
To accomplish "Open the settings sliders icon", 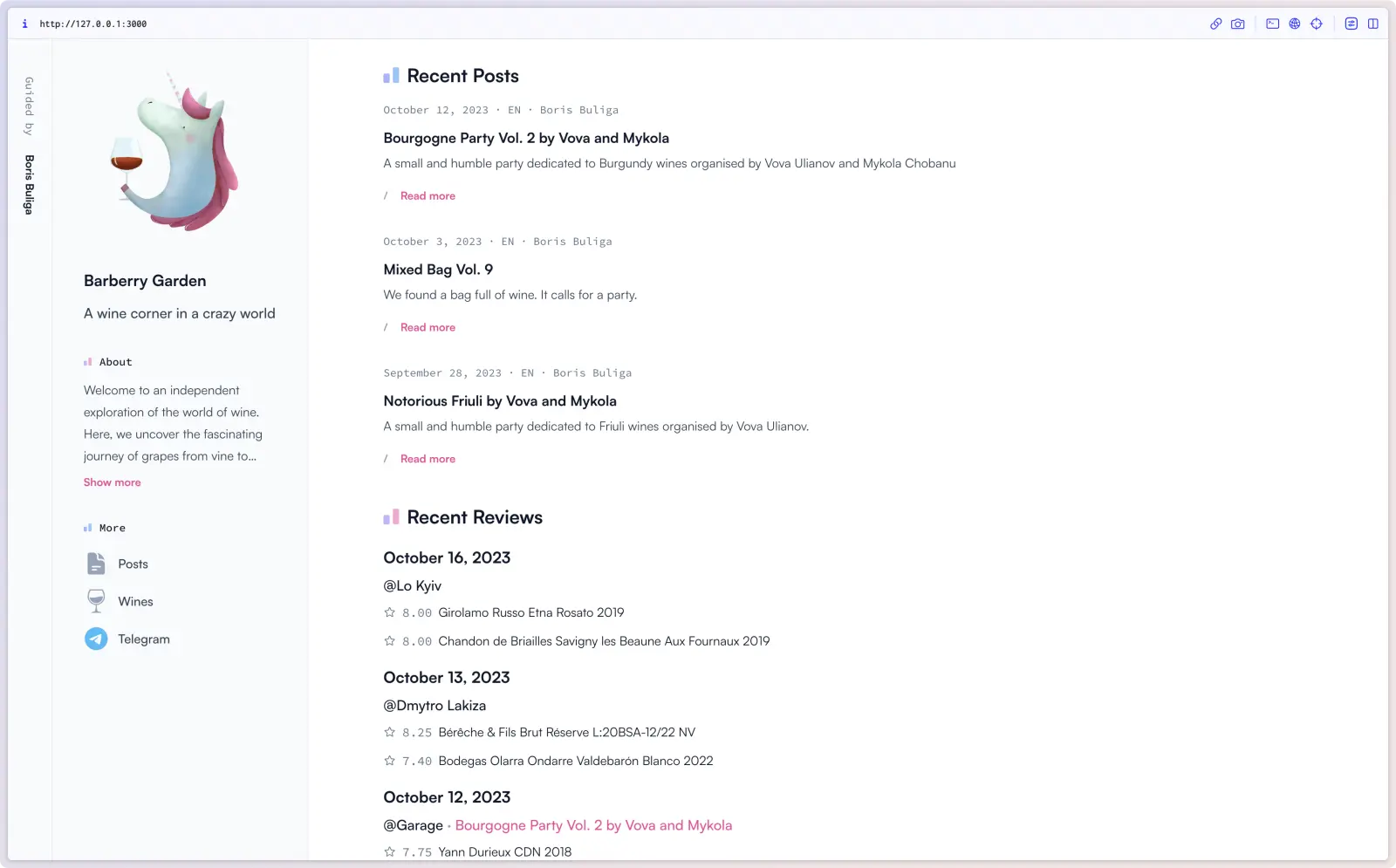I will (x=1350, y=24).
